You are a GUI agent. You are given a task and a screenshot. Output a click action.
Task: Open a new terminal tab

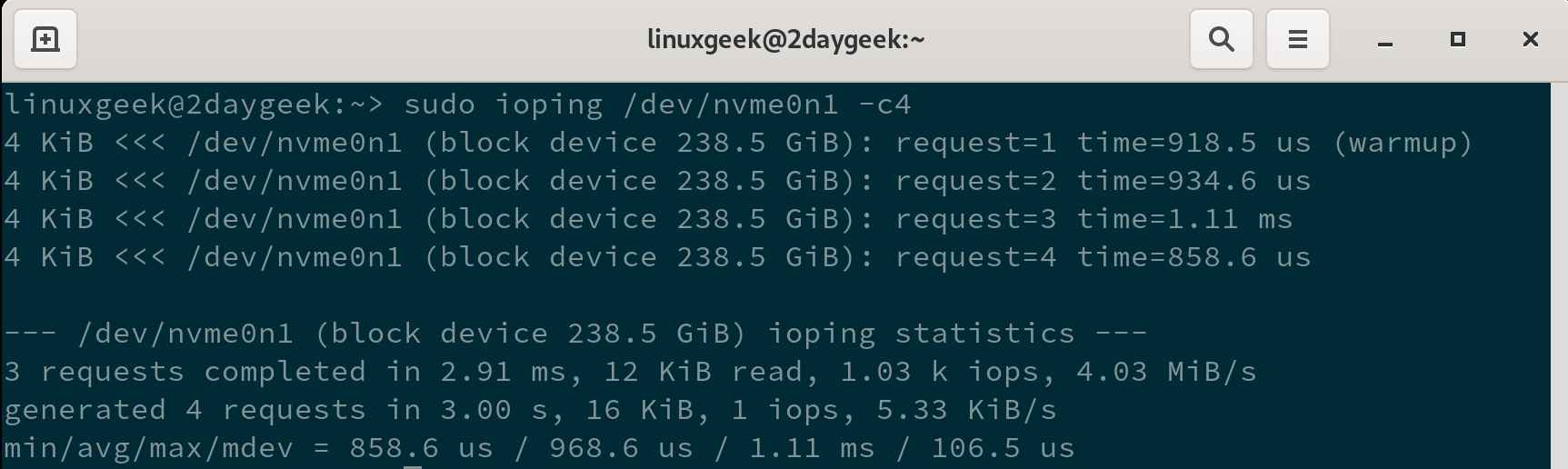(x=45, y=39)
